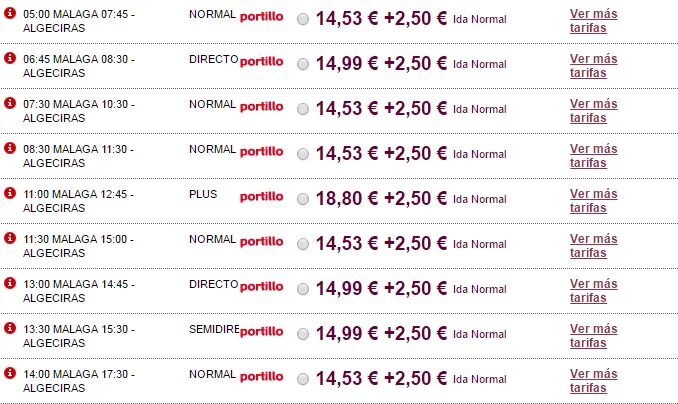678x404 pixels.
Task: Open Ver más tarifas for 05:00 trip
Action: tap(594, 21)
